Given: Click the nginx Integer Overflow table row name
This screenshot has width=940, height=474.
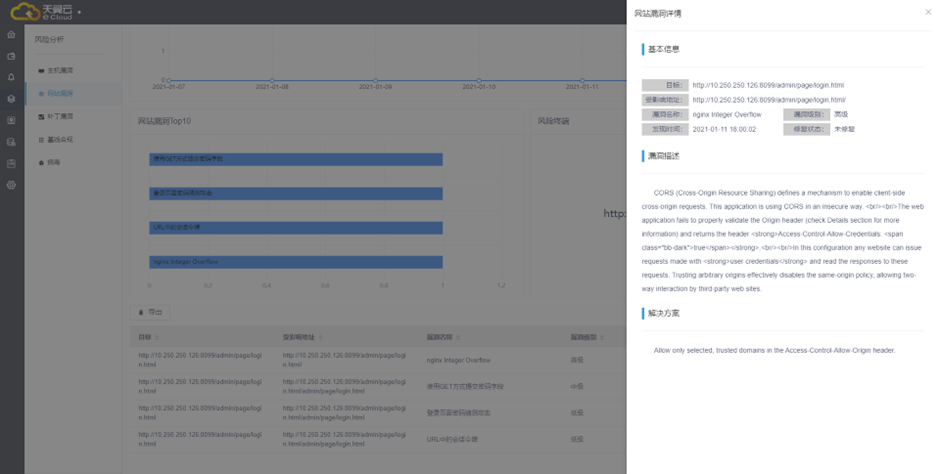Looking at the screenshot, I should click(459, 360).
